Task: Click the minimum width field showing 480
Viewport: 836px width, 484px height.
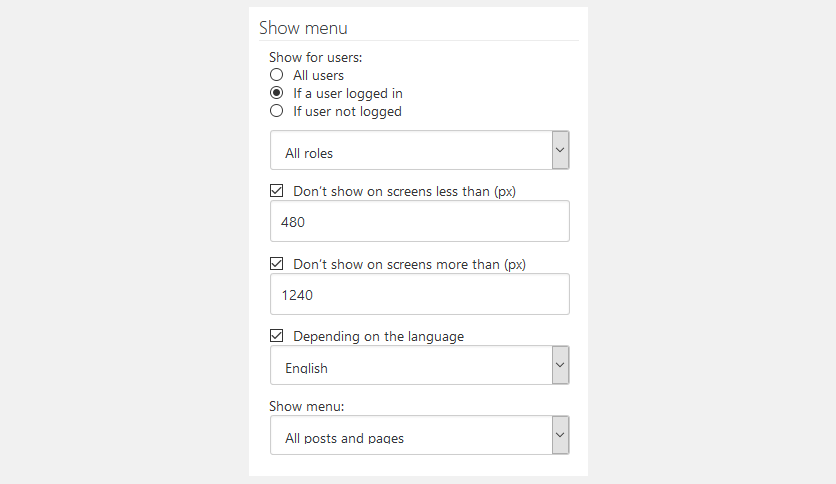Action: tap(419, 221)
